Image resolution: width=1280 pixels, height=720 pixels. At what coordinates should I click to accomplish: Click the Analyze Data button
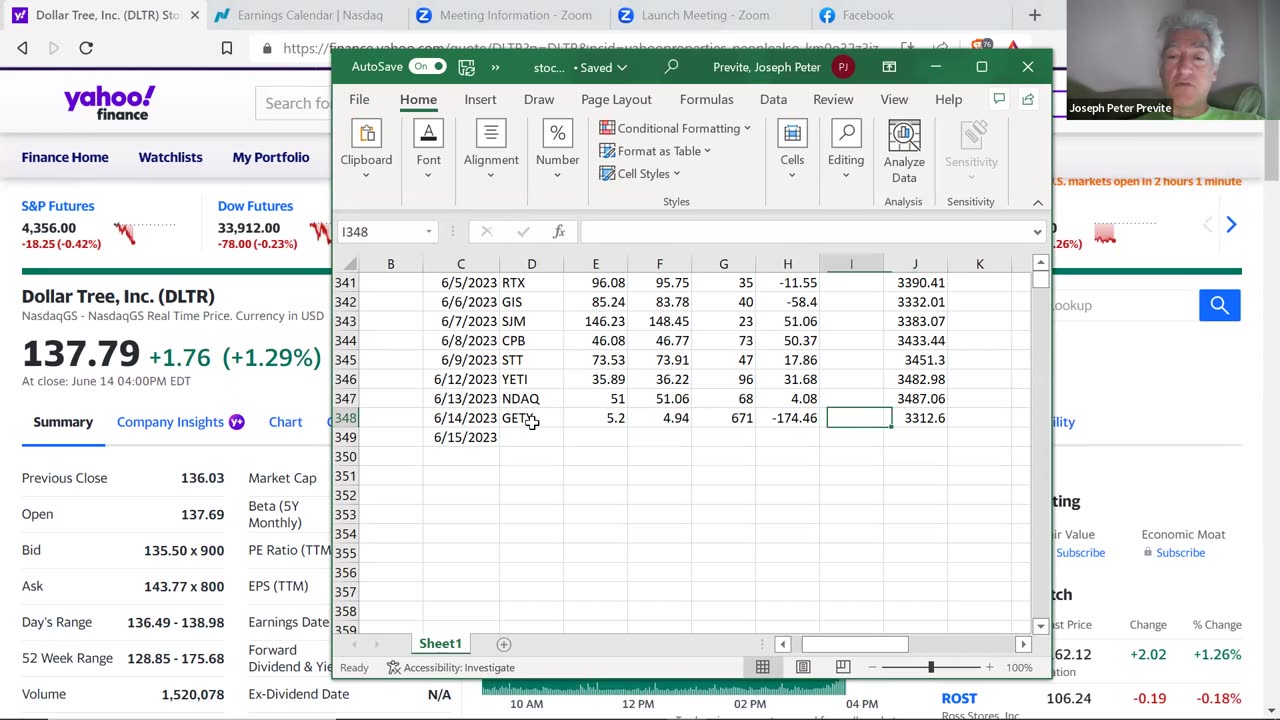[x=904, y=152]
